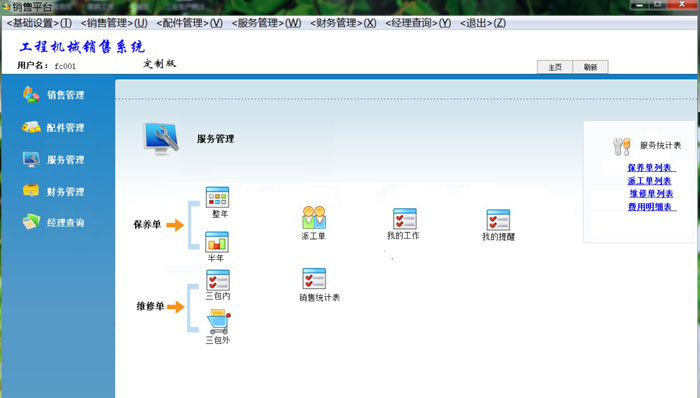Click the 销售统计表 label text
Screen dimensions: 700x398
click(320, 298)
